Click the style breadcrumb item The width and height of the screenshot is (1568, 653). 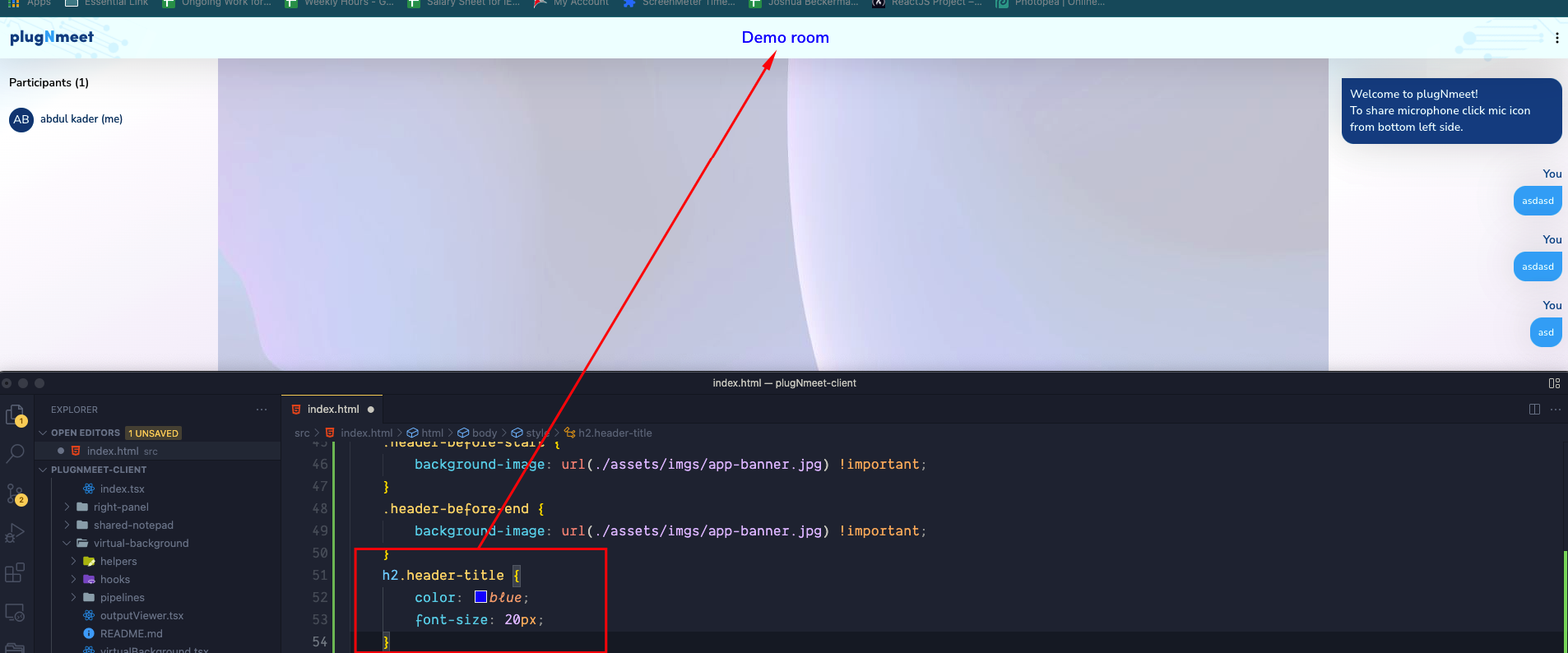tap(531, 433)
